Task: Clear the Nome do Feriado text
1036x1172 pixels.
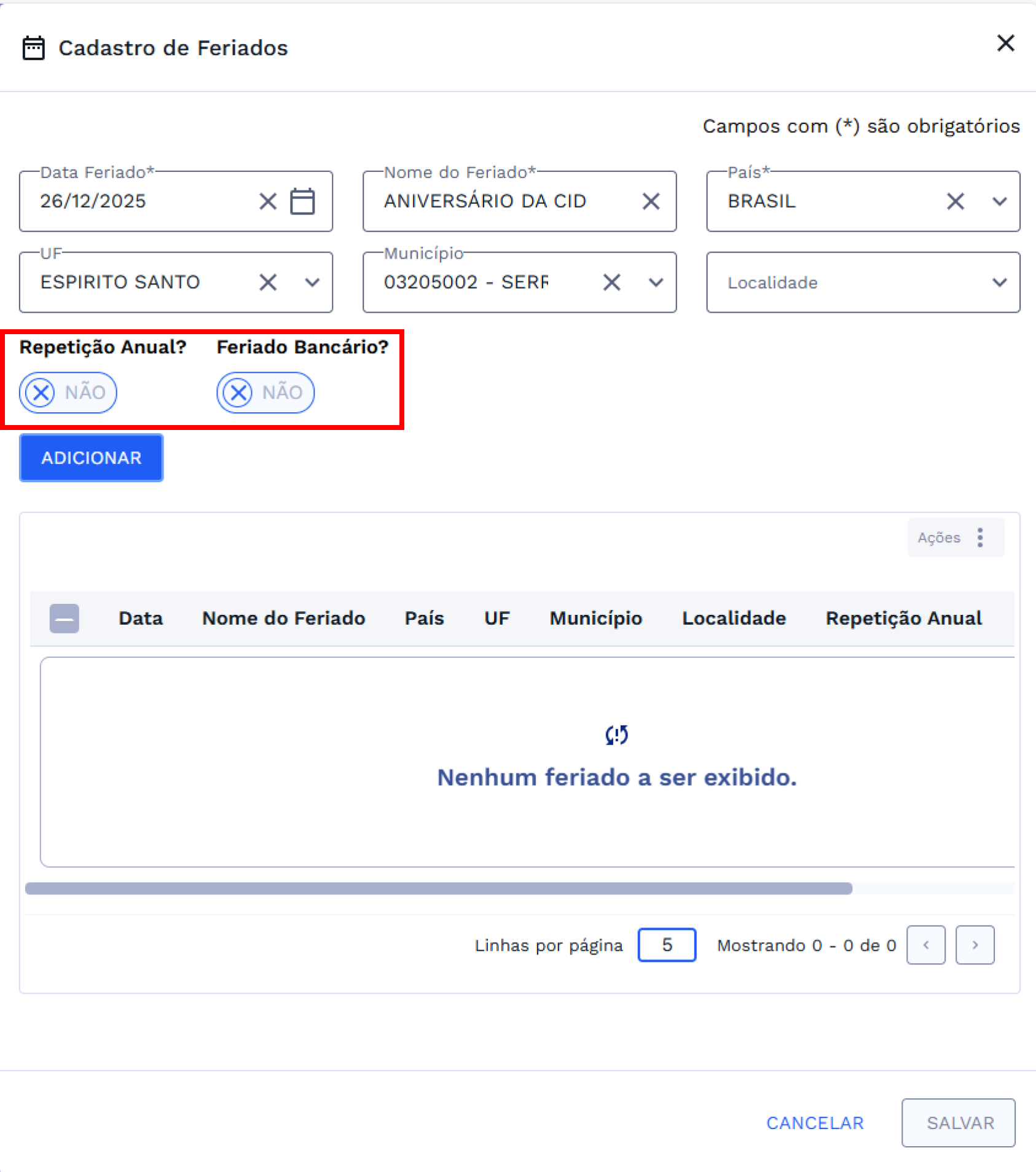Action: 651,201
